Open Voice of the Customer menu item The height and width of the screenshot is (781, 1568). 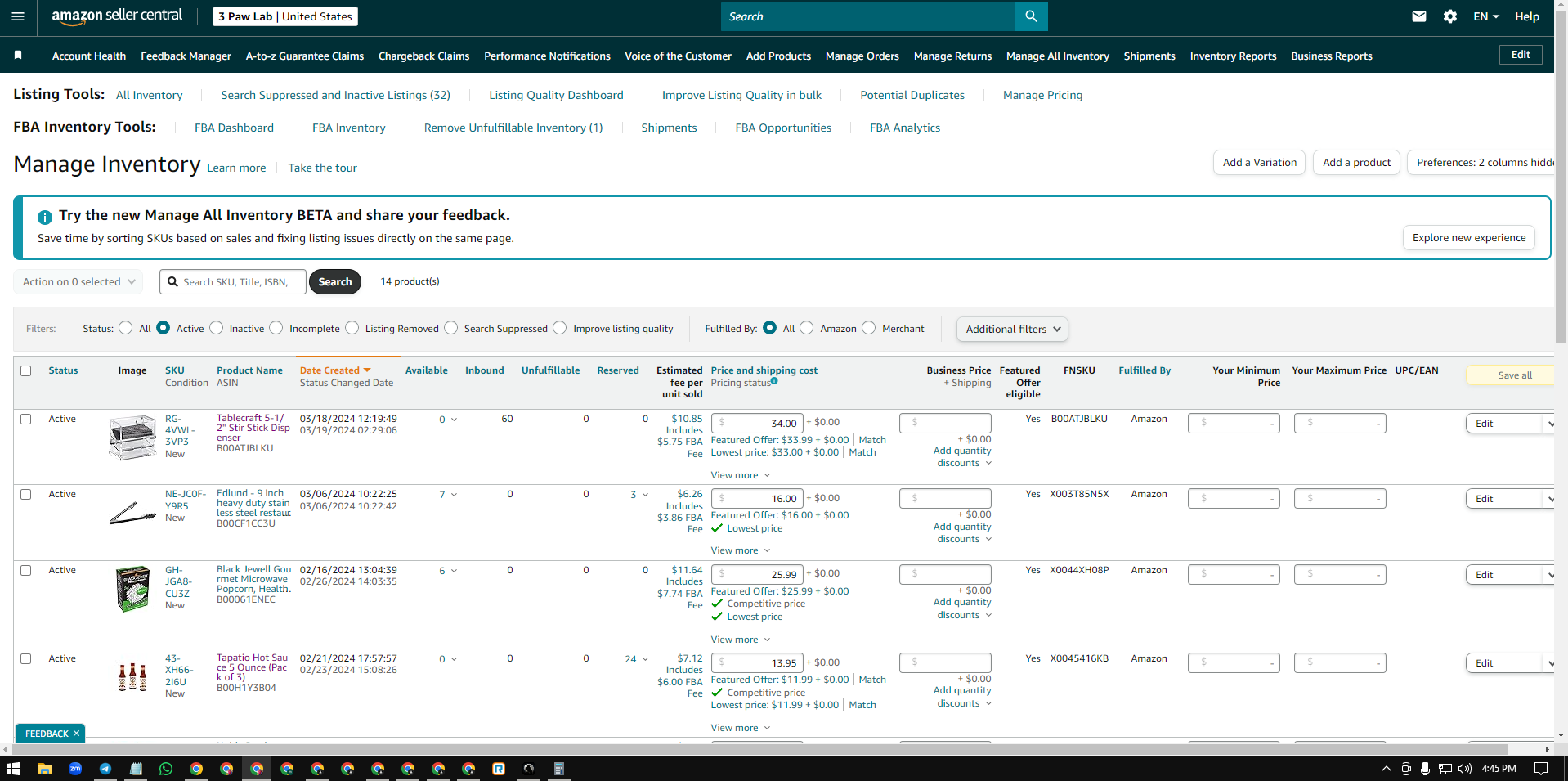click(x=678, y=56)
